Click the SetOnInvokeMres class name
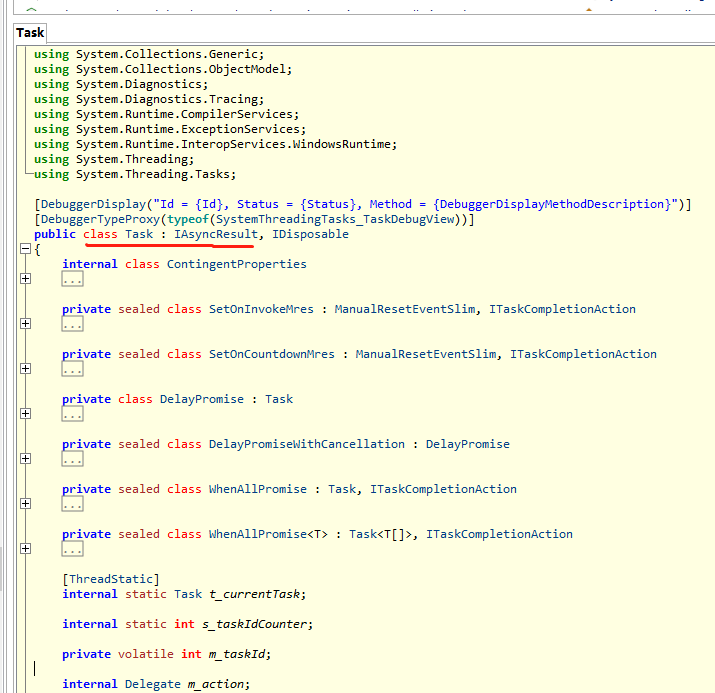 261,309
